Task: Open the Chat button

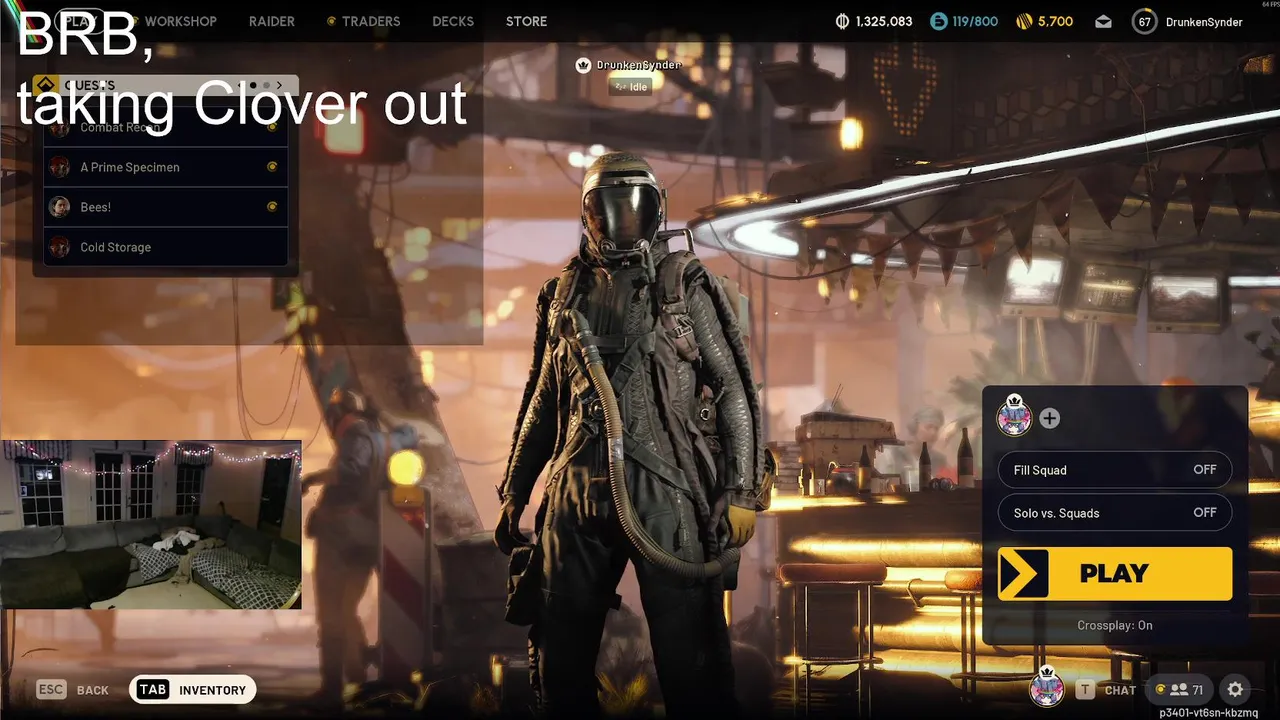Action: tap(1106, 690)
